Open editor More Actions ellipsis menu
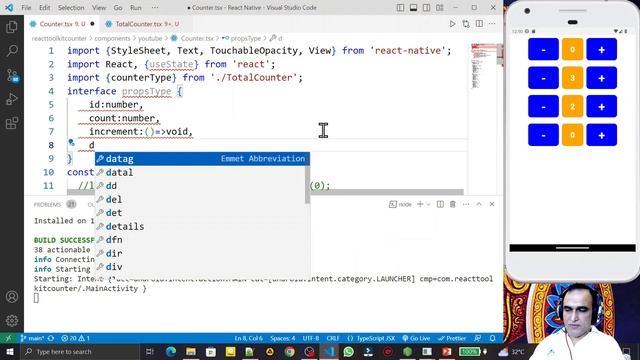This screenshot has width=640, height=360. 492,24
